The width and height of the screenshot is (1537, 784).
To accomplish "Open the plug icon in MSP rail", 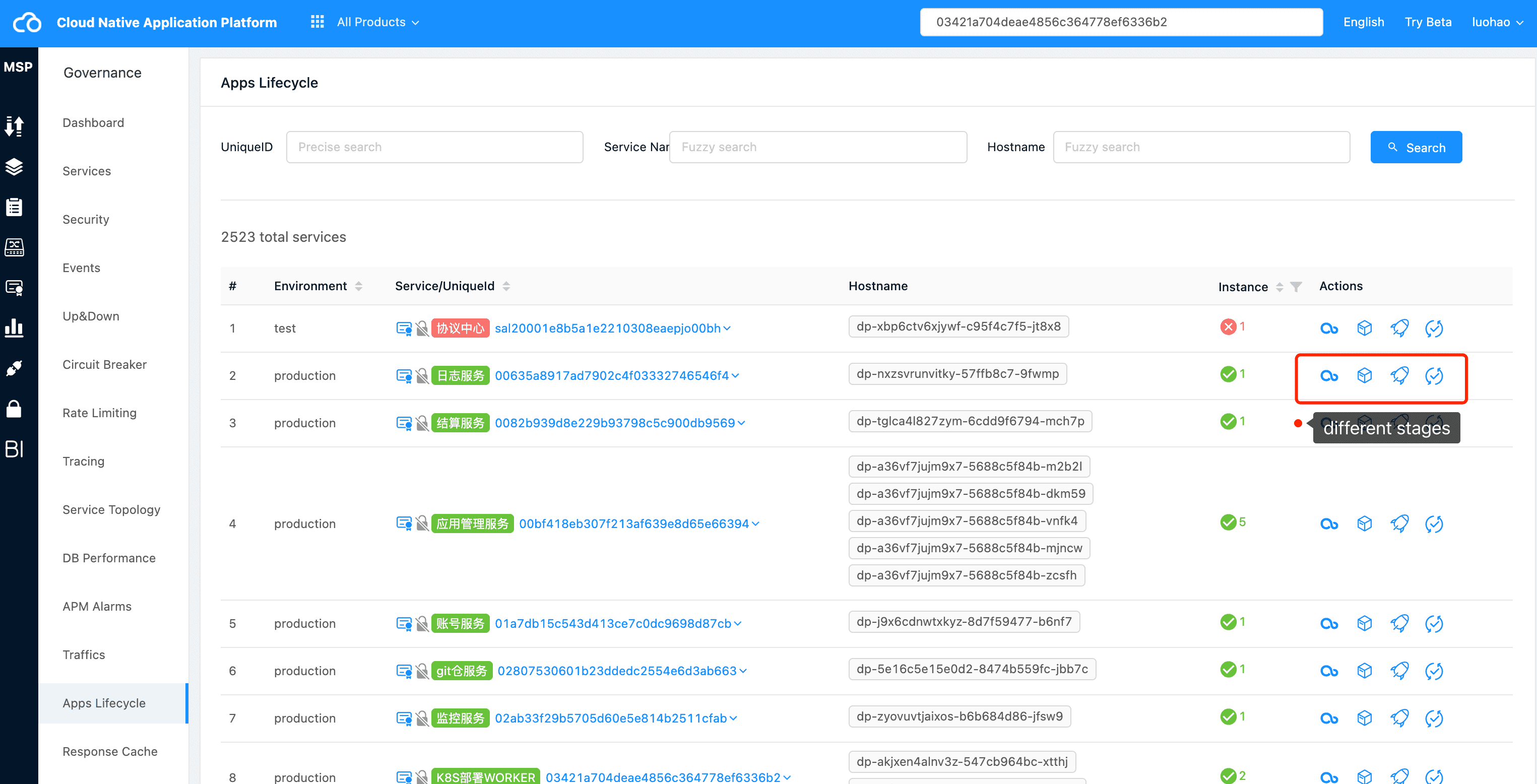I will click(14, 368).
